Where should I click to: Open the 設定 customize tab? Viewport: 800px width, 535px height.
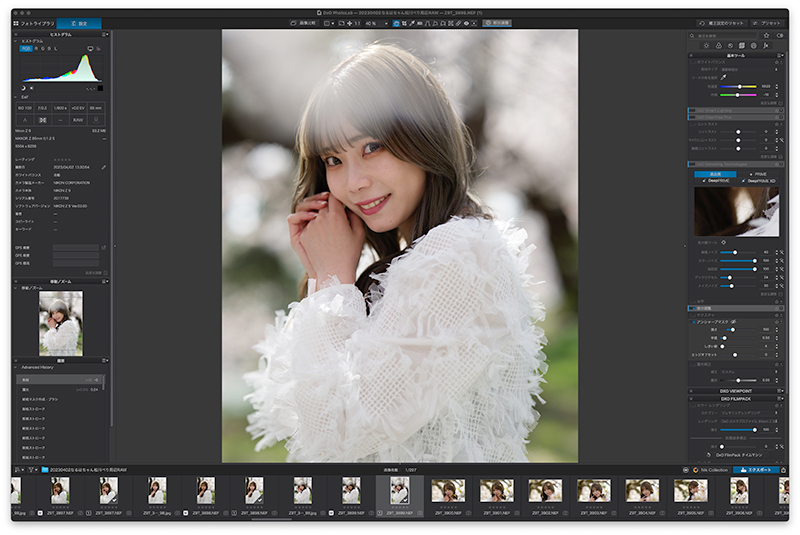[79, 23]
